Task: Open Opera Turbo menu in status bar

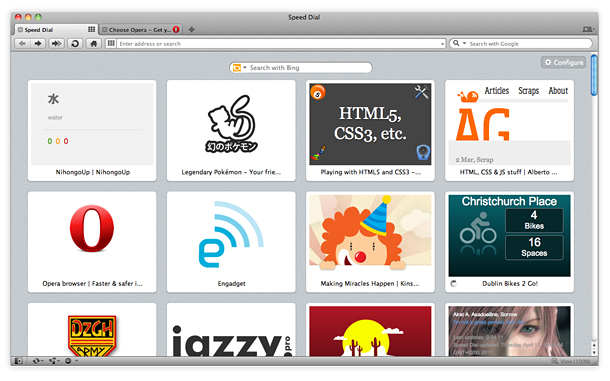Action: click(71, 361)
